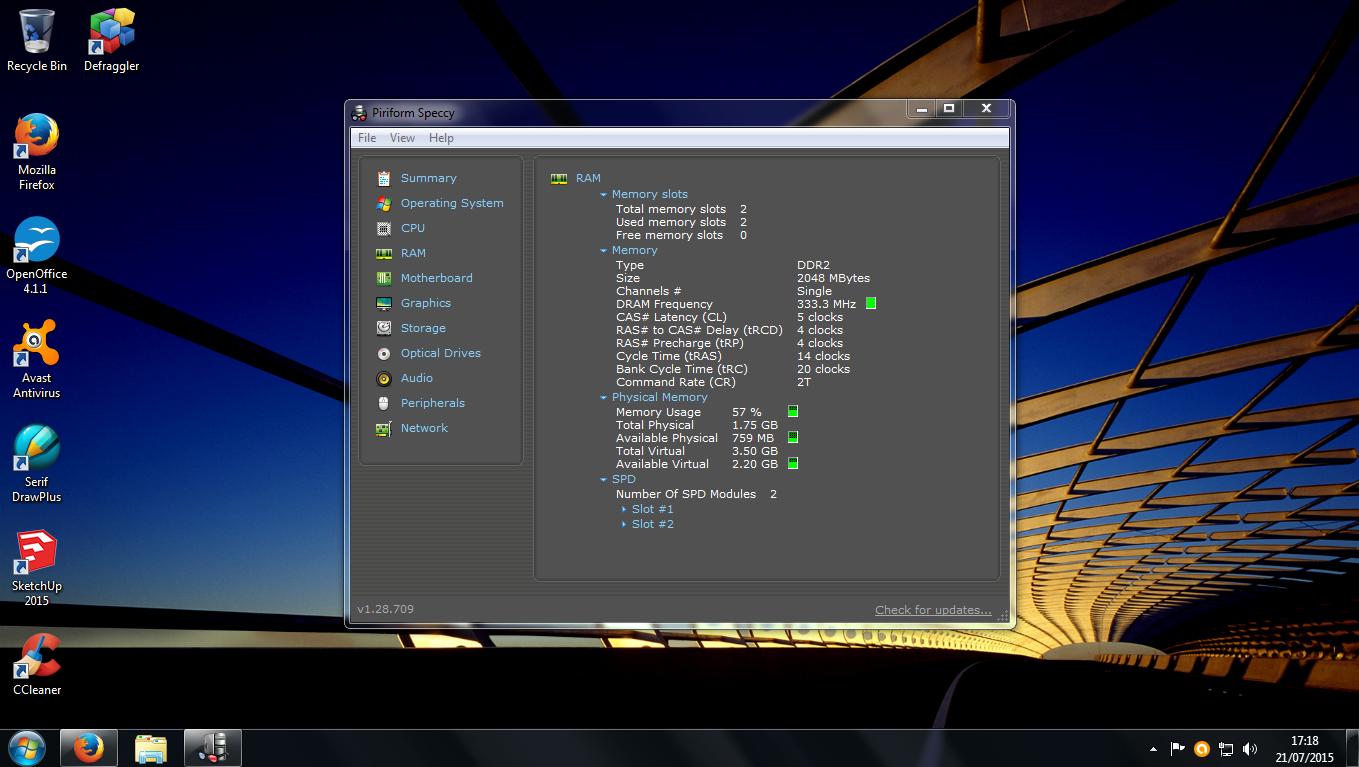The width and height of the screenshot is (1359, 767).
Task: Expand Slot #2 details
Action: [624, 524]
